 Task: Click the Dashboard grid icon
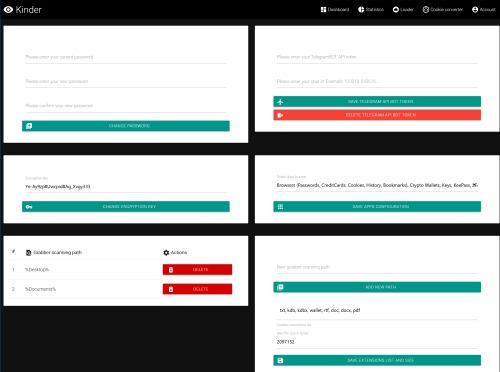(323, 10)
